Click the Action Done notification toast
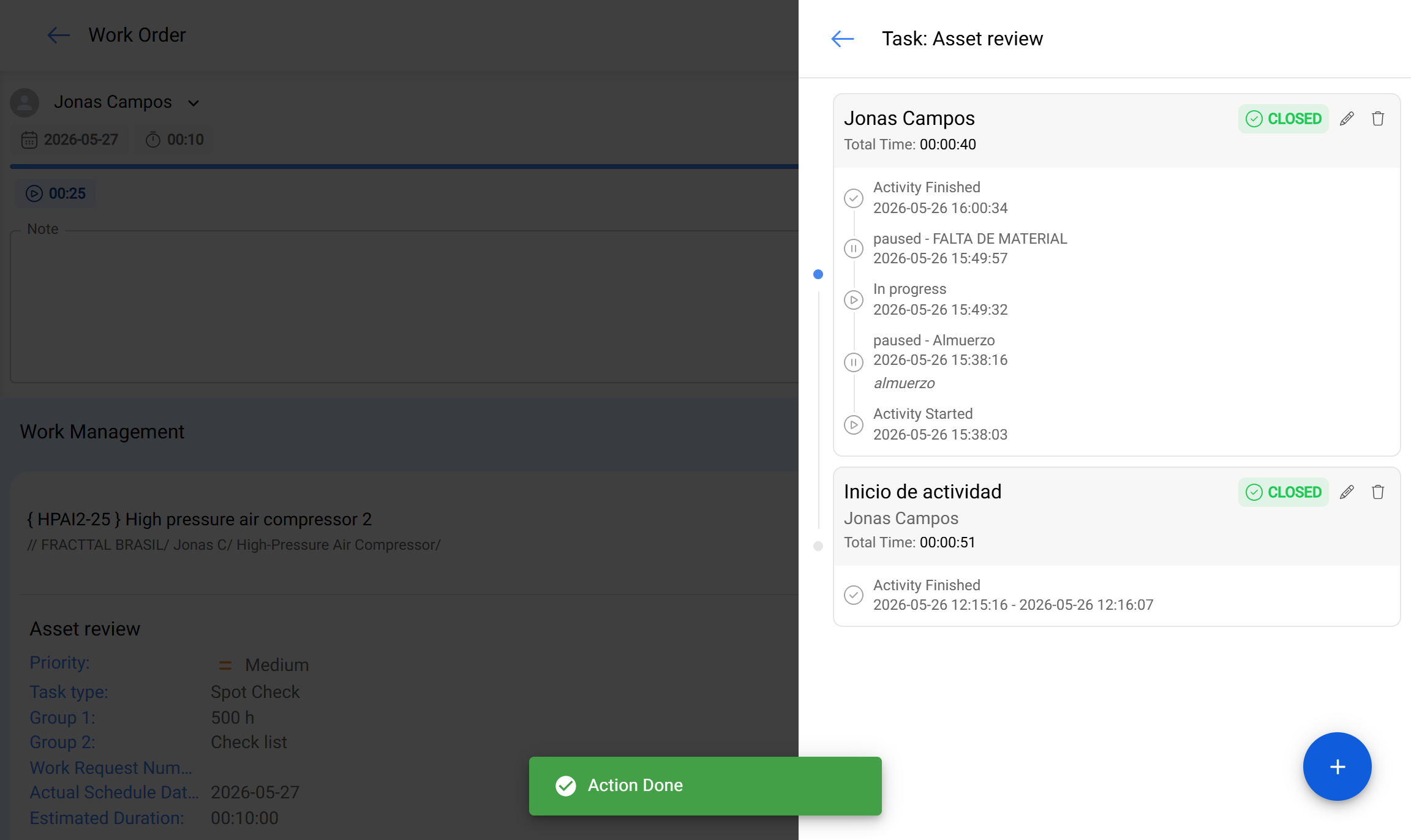Image resolution: width=1411 pixels, height=840 pixels. tap(705, 786)
